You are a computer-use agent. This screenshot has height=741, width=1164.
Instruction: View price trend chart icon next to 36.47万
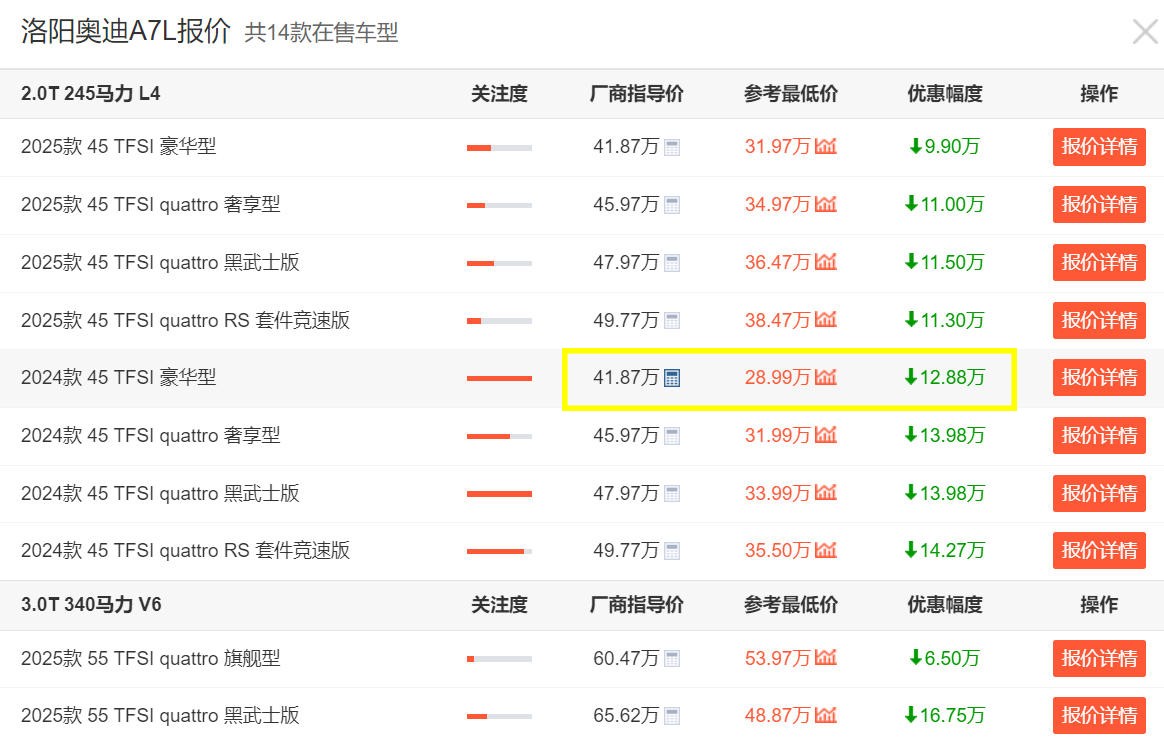(x=825, y=262)
